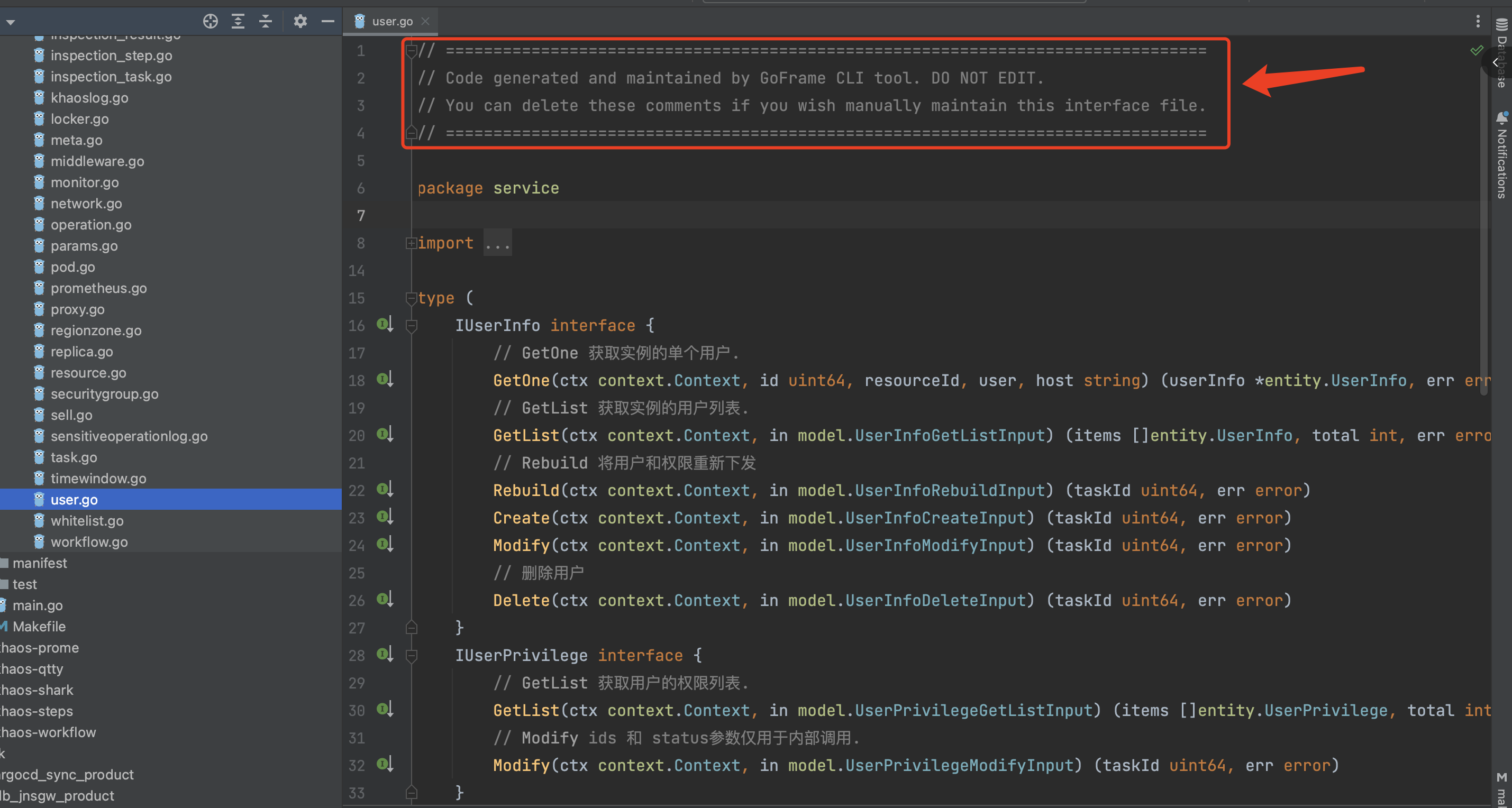Select the user.go editor tab

pyautogui.click(x=391, y=22)
